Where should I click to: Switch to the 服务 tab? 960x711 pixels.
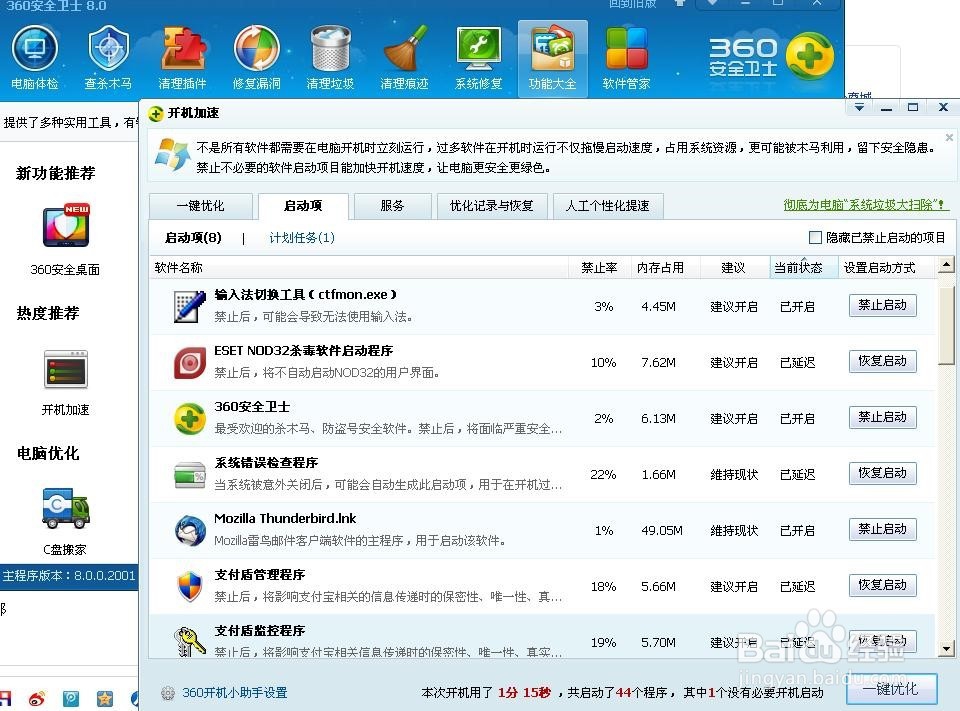(x=392, y=206)
